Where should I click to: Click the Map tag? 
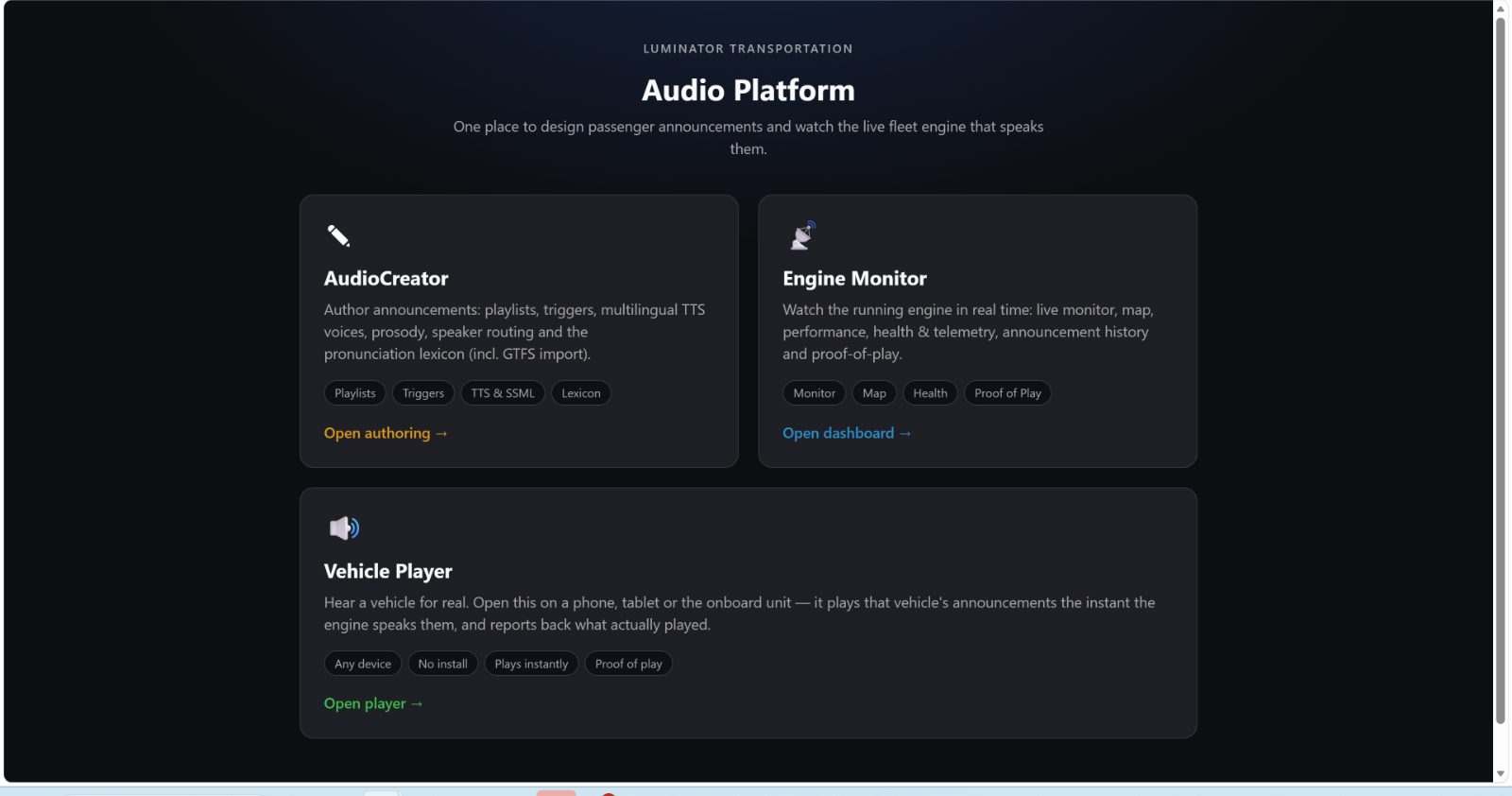pyautogui.click(x=874, y=393)
